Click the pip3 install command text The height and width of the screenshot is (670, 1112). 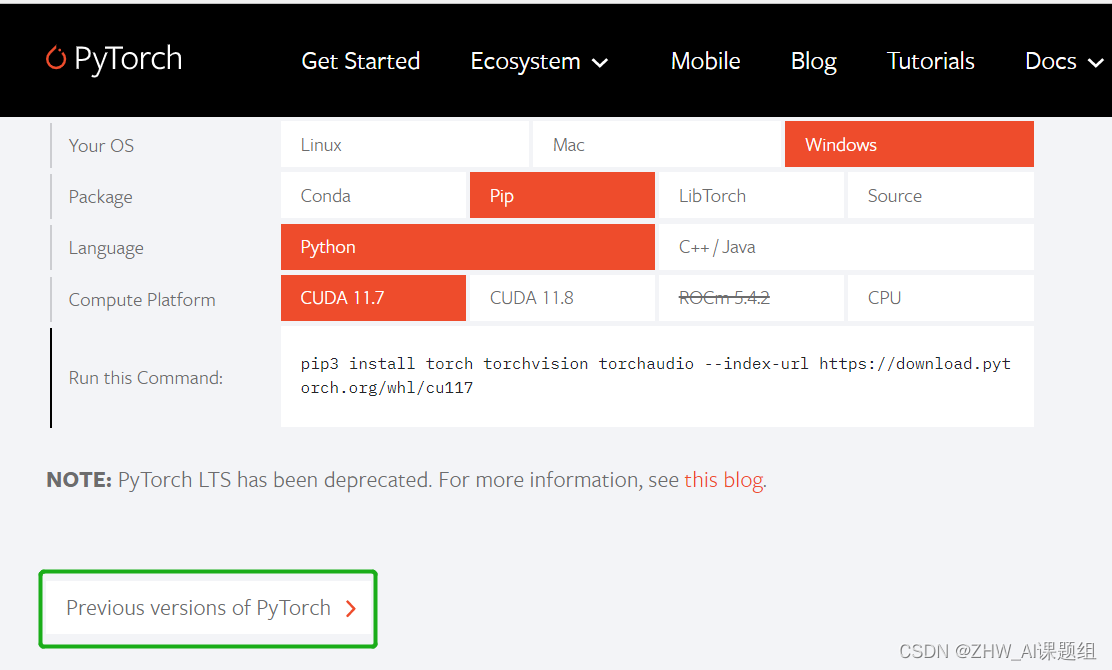coord(656,376)
